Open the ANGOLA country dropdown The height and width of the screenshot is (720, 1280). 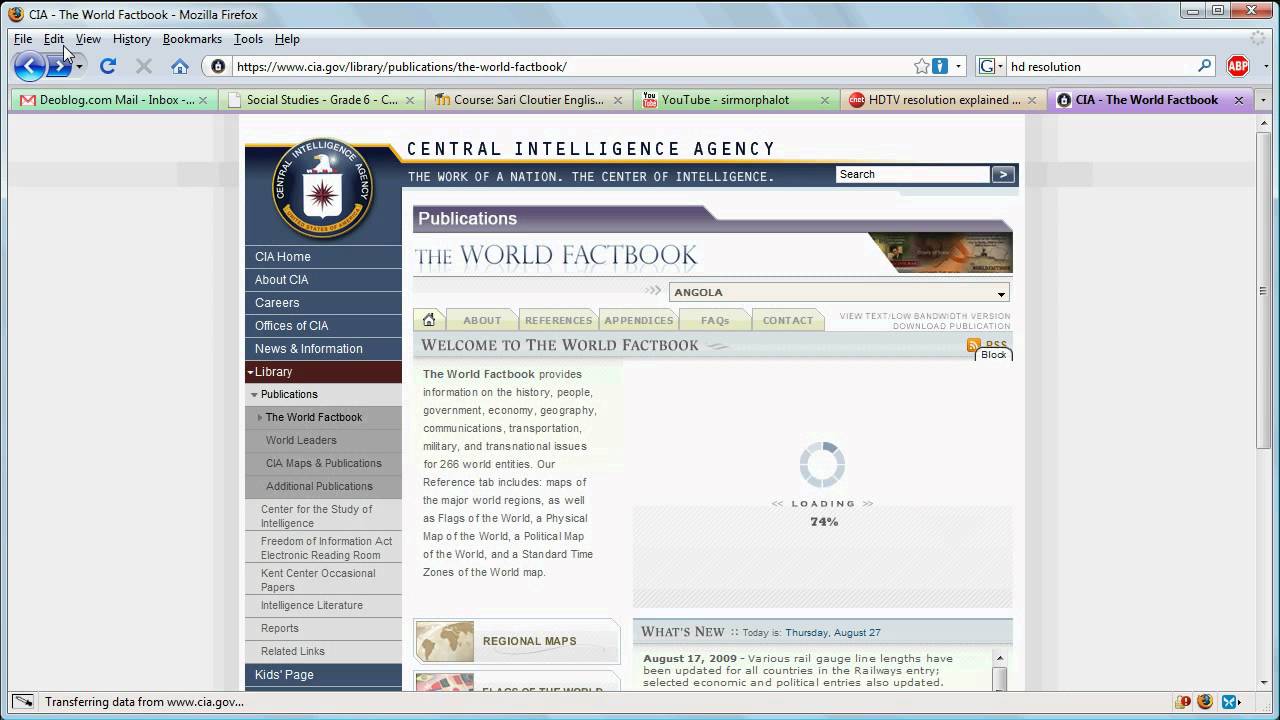[x=839, y=293]
